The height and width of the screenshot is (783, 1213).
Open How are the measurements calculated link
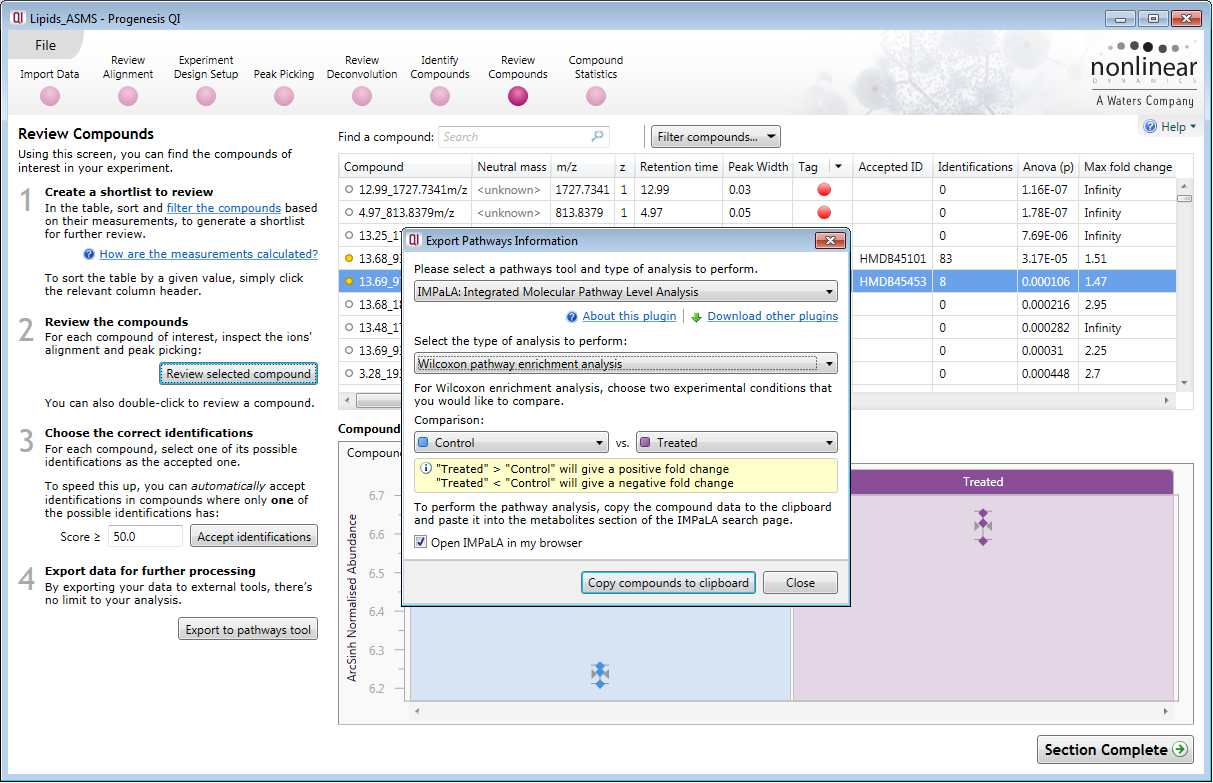click(209, 254)
